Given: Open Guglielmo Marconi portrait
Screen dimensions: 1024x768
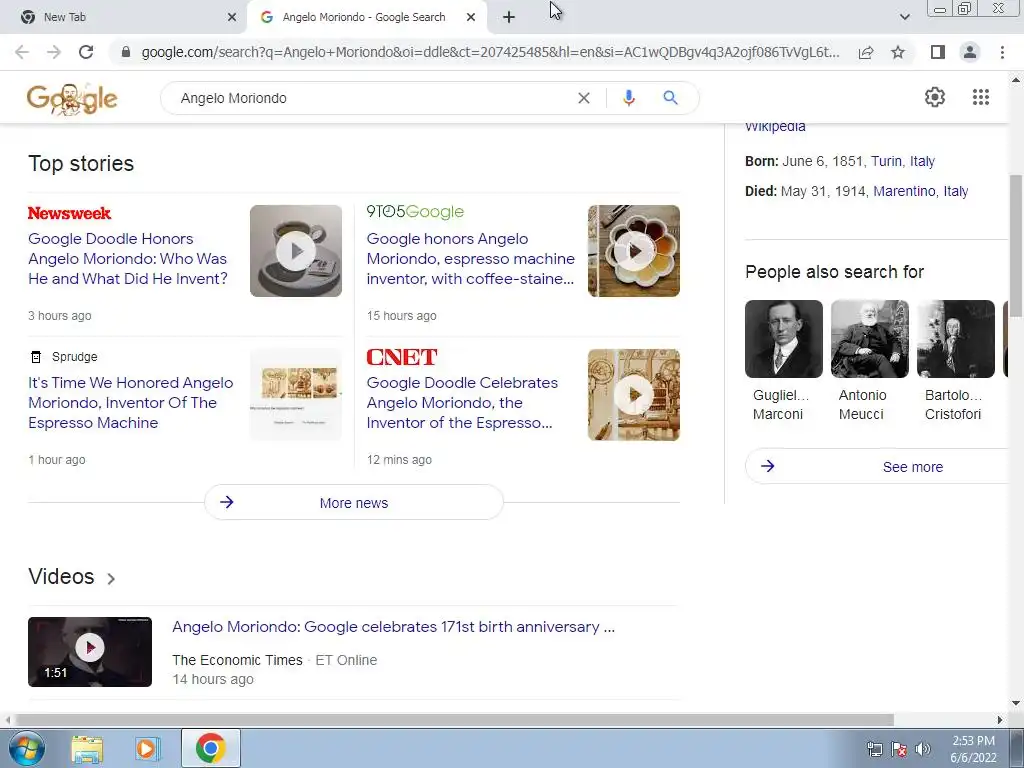Looking at the screenshot, I should click(x=784, y=339).
